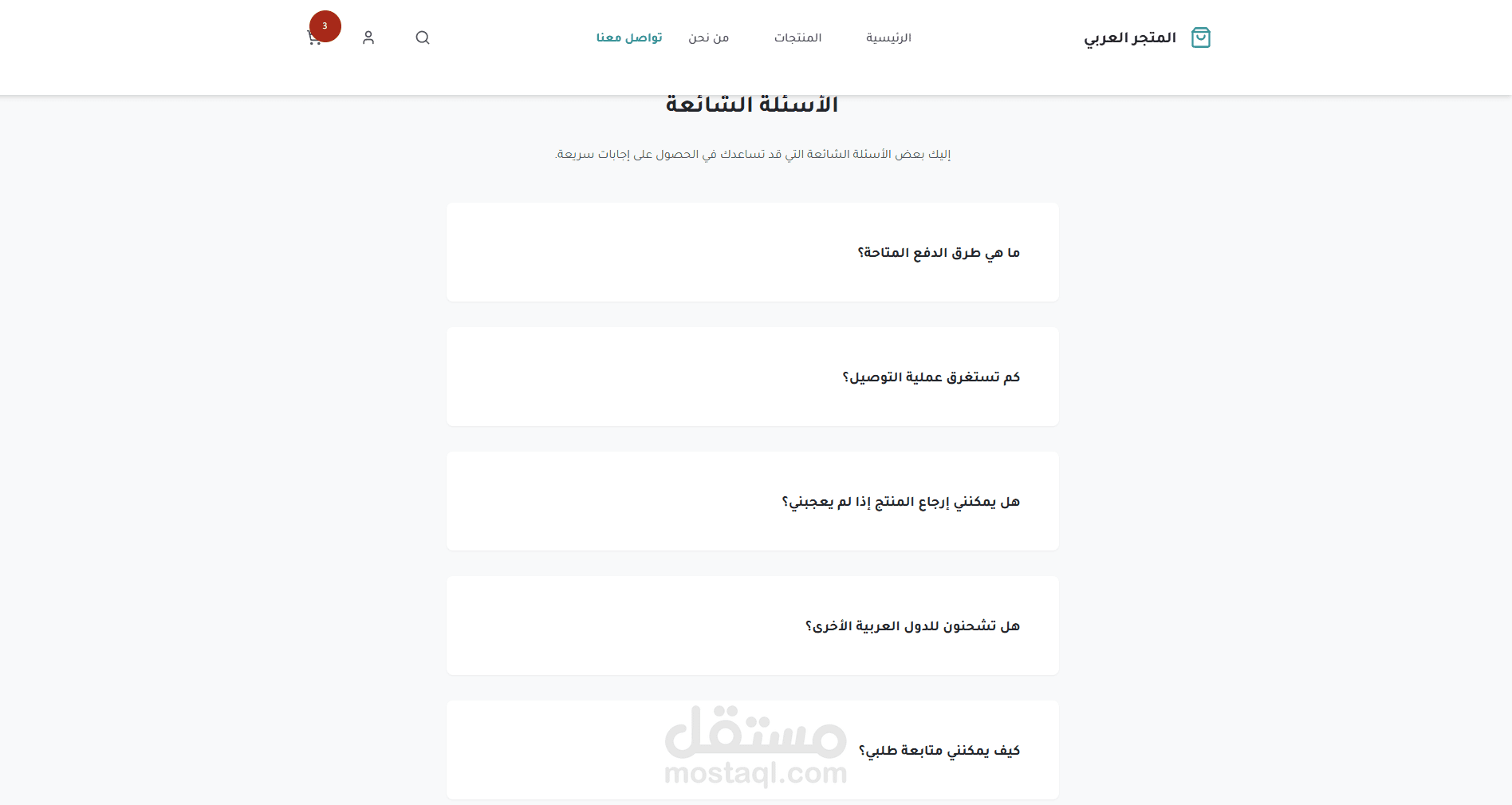Expand question ما هي طرق الدفع المتاحة؟
This screenshot has width=1512, height=805.
753,252
